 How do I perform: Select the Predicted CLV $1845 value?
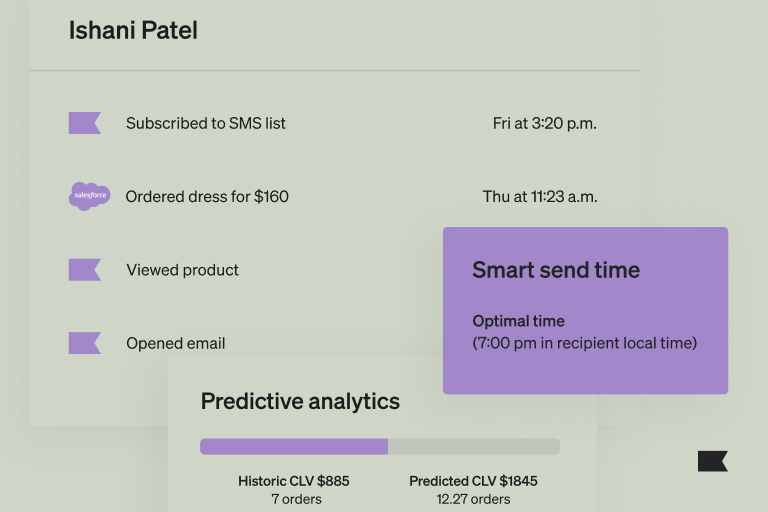pyautogui.click(x=473, y=481)
